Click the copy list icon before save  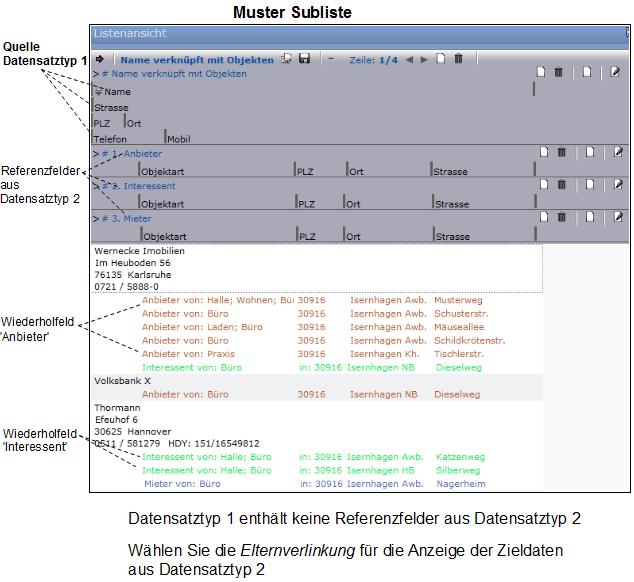coord(287,59)
